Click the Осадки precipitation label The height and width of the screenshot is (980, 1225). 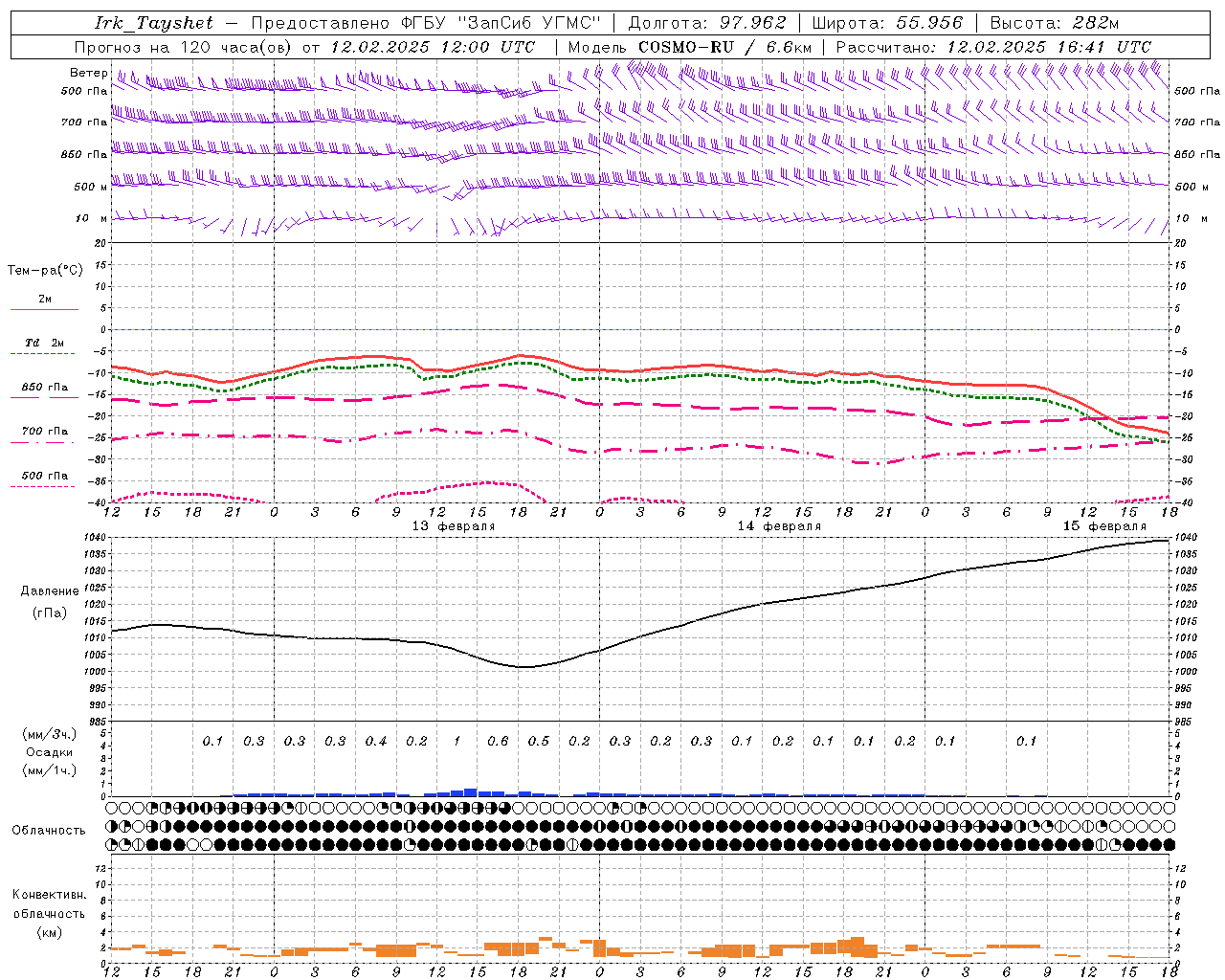click(50, 752)
